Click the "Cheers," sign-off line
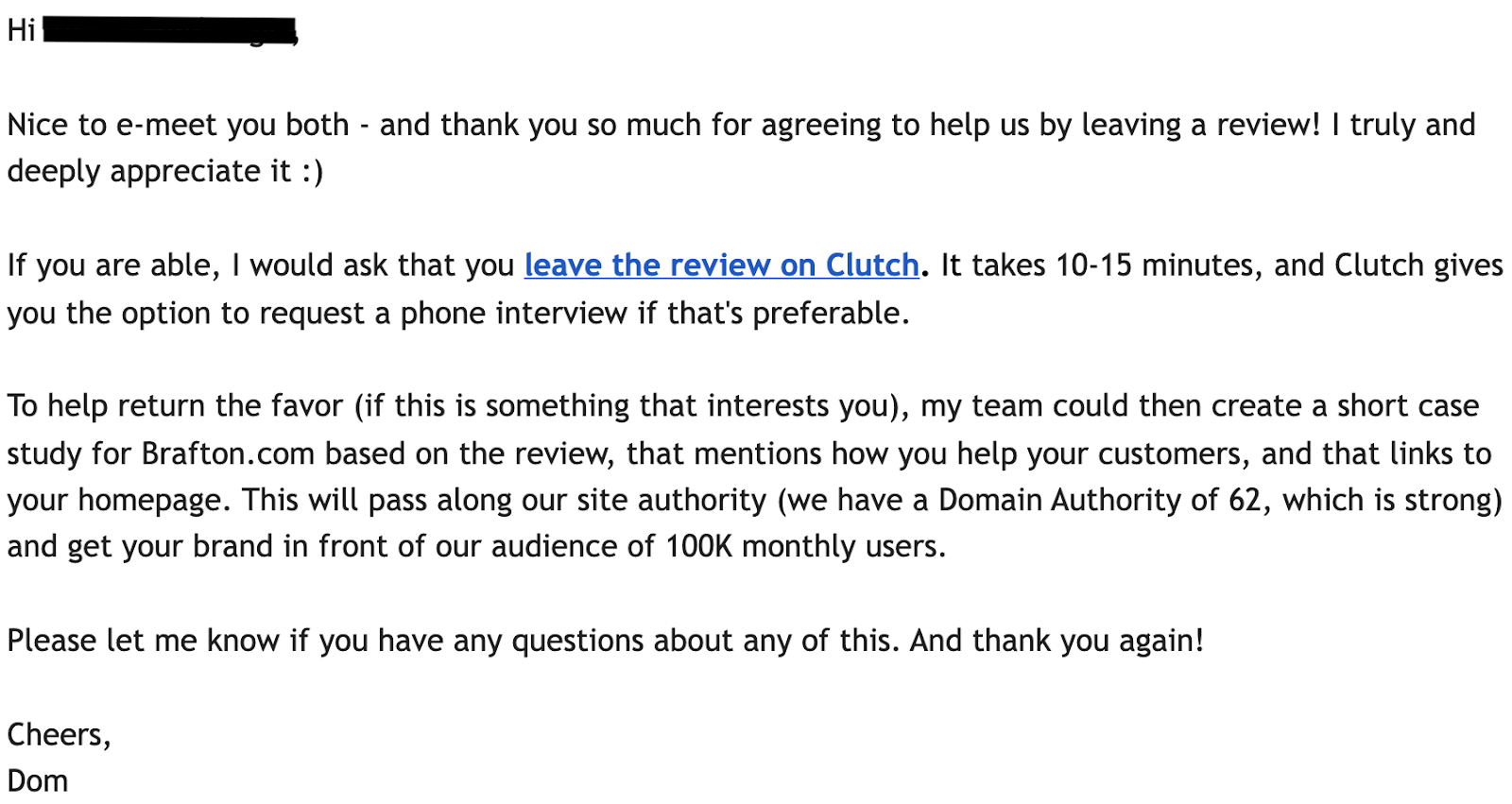1512x804 pixels. (x=59, y=734)
